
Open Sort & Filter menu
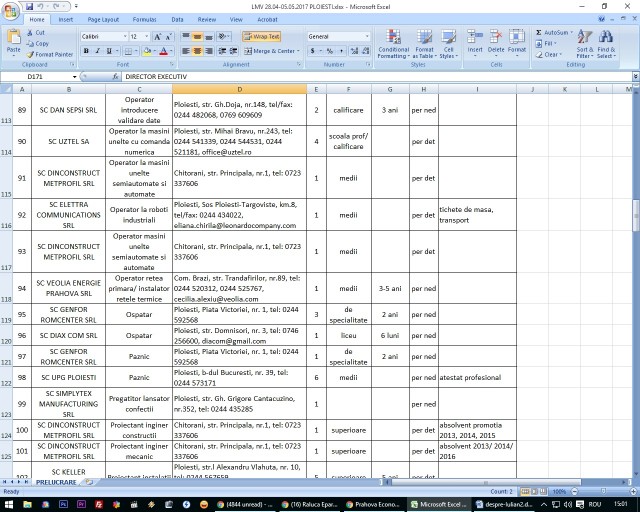point(584,44)
